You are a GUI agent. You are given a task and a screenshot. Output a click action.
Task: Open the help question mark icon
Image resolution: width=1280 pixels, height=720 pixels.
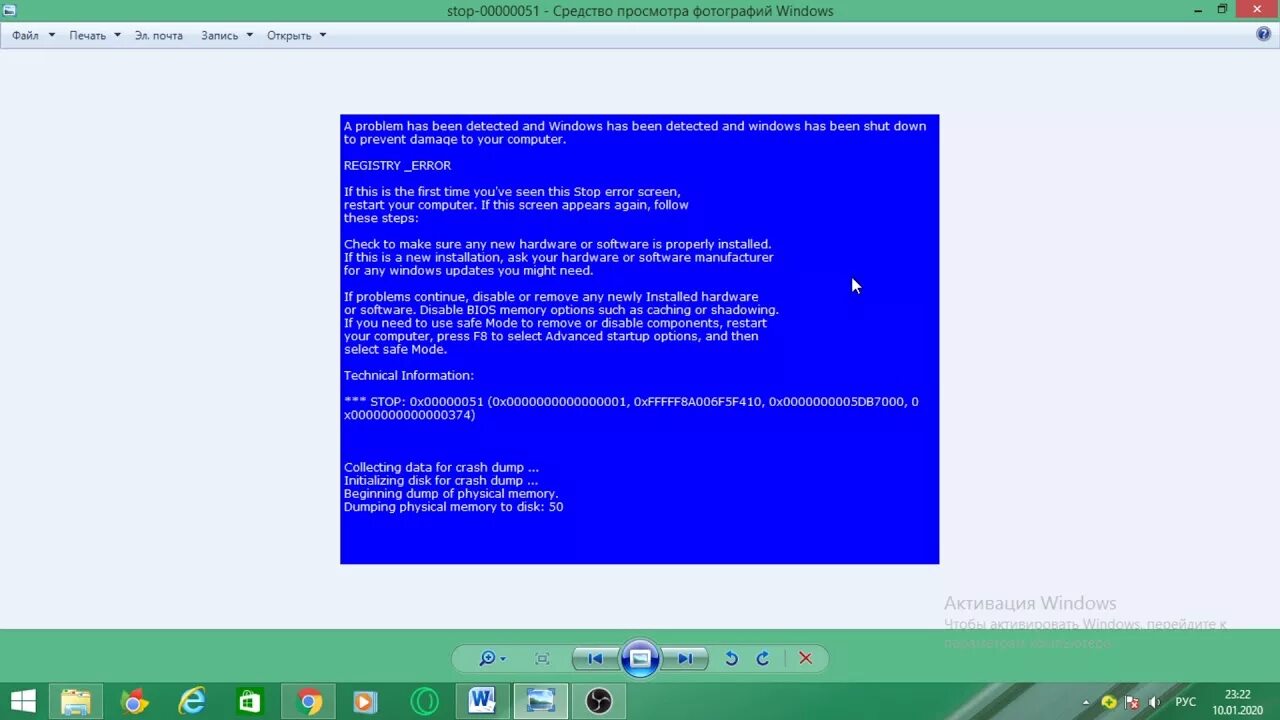coord(1263,34)
